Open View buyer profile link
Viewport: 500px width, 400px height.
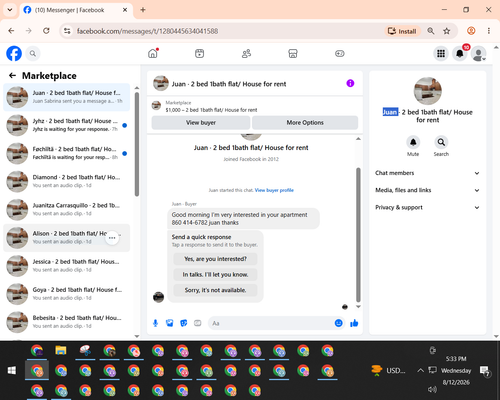[x=274, y=190]
